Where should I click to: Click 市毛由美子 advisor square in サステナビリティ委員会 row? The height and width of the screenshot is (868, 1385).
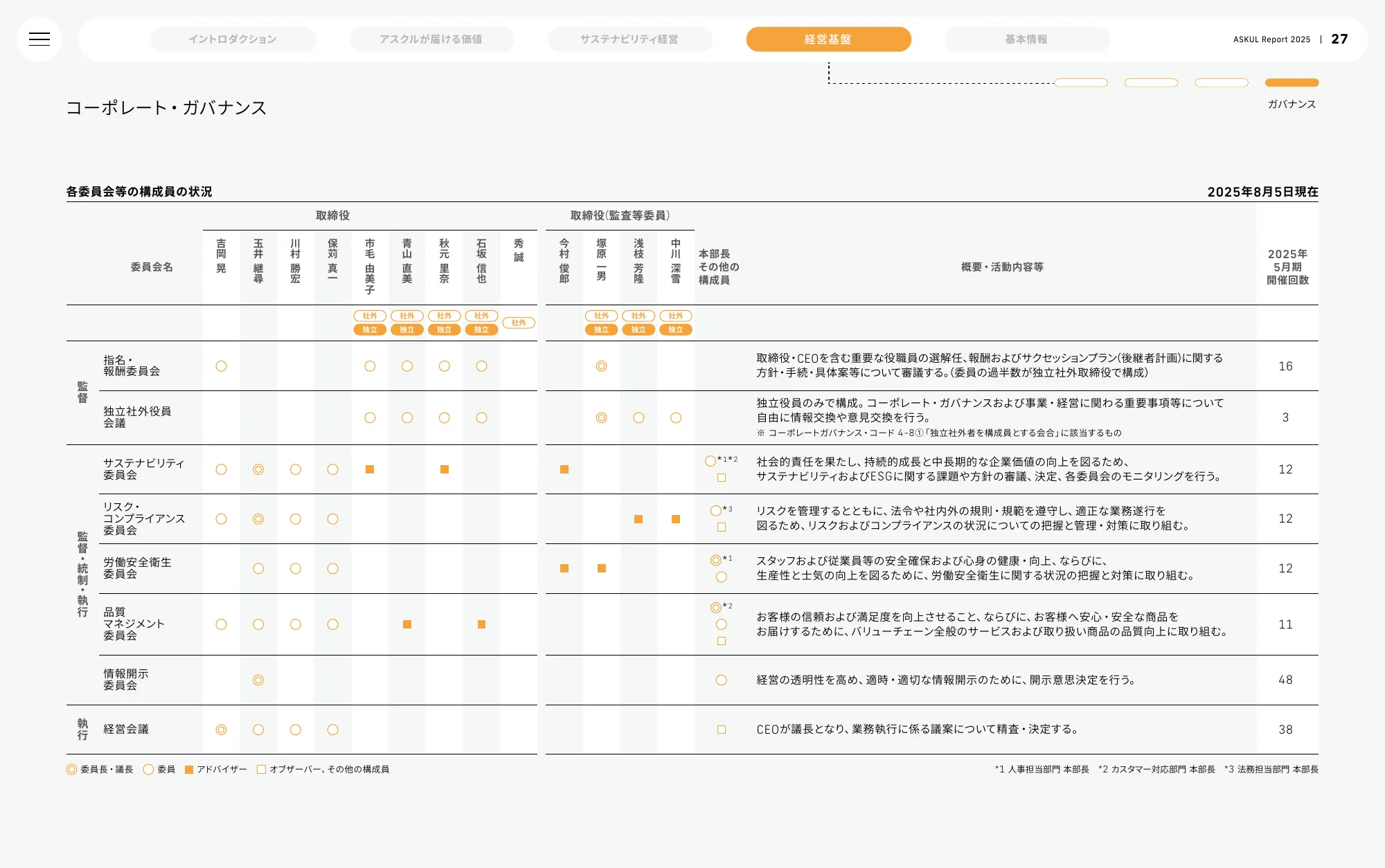370,469
